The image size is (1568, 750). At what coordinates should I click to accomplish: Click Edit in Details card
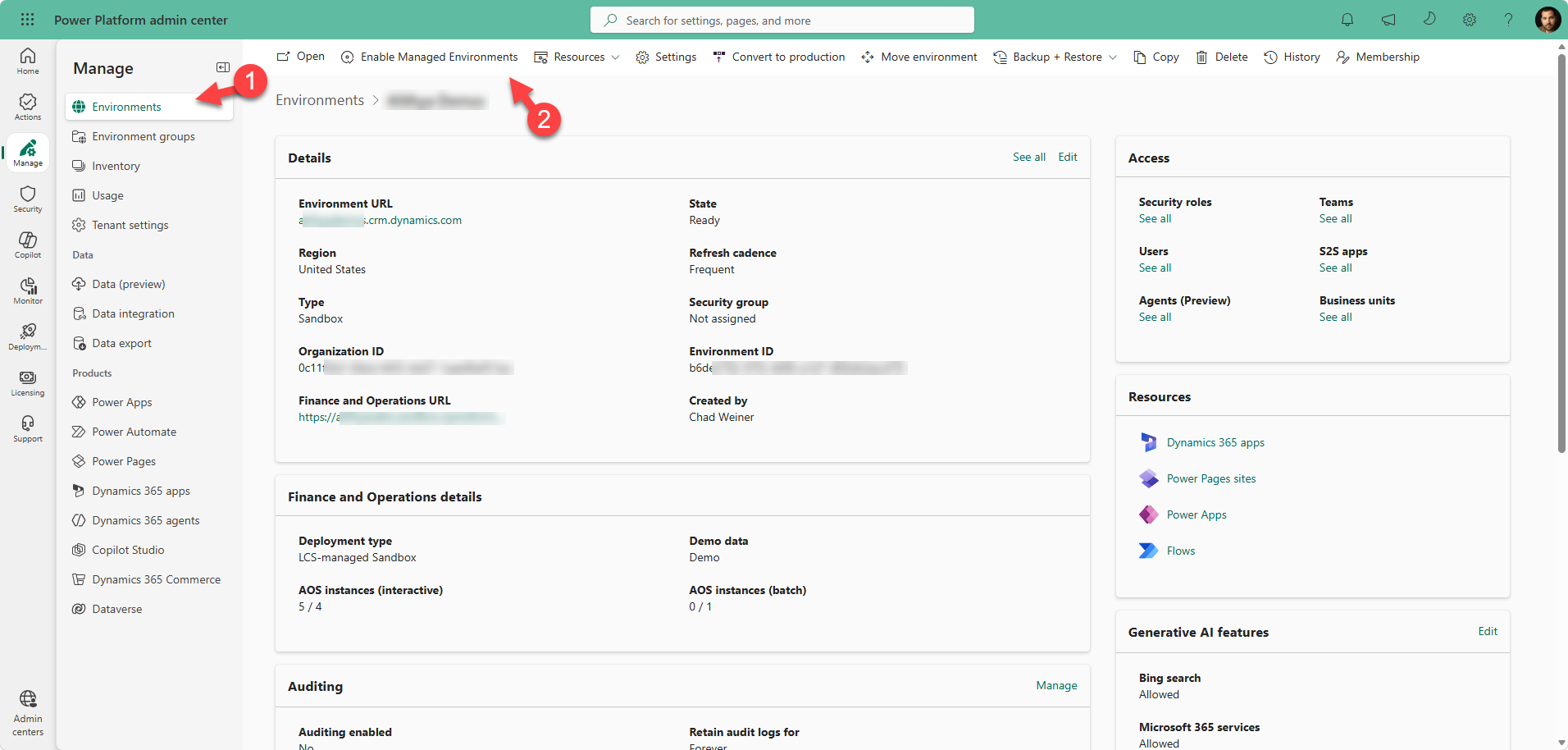1068,157
